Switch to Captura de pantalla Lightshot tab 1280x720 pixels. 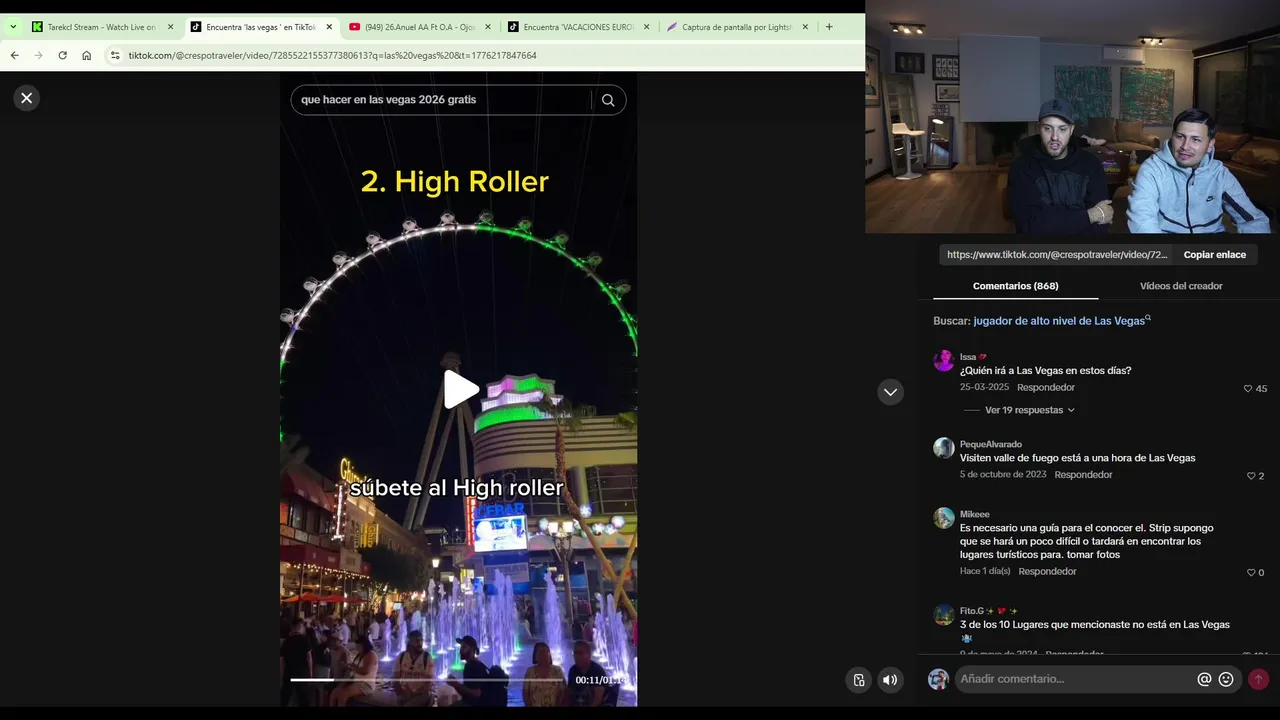pyautogui.click(x=737, y=27)
